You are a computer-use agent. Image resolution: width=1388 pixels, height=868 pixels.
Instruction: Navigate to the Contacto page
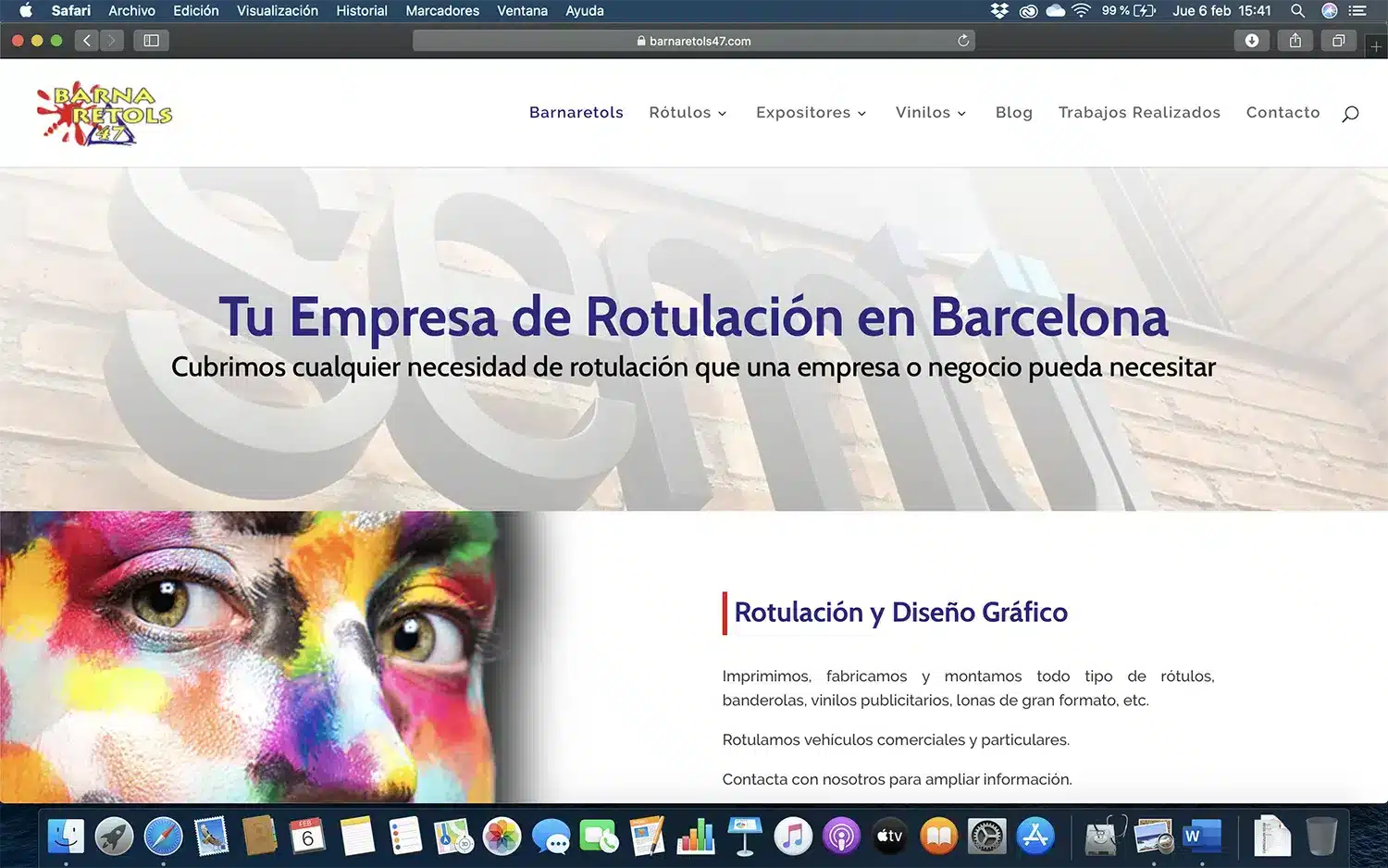[x=1283, y=113]
